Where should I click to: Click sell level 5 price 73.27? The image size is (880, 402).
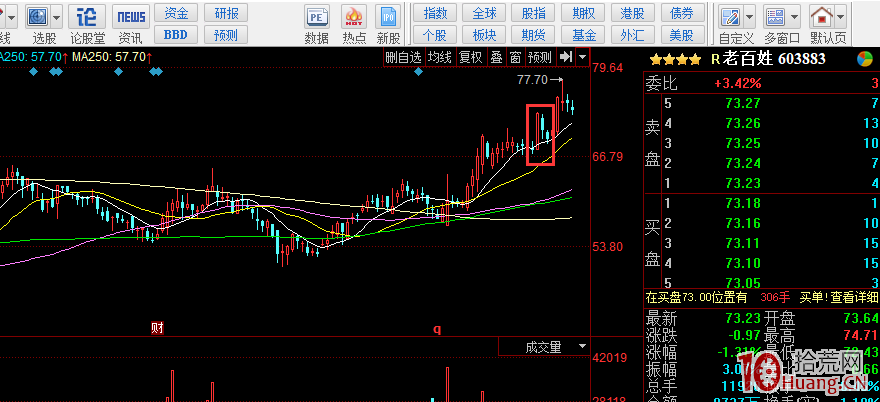(x=743, y=103)
